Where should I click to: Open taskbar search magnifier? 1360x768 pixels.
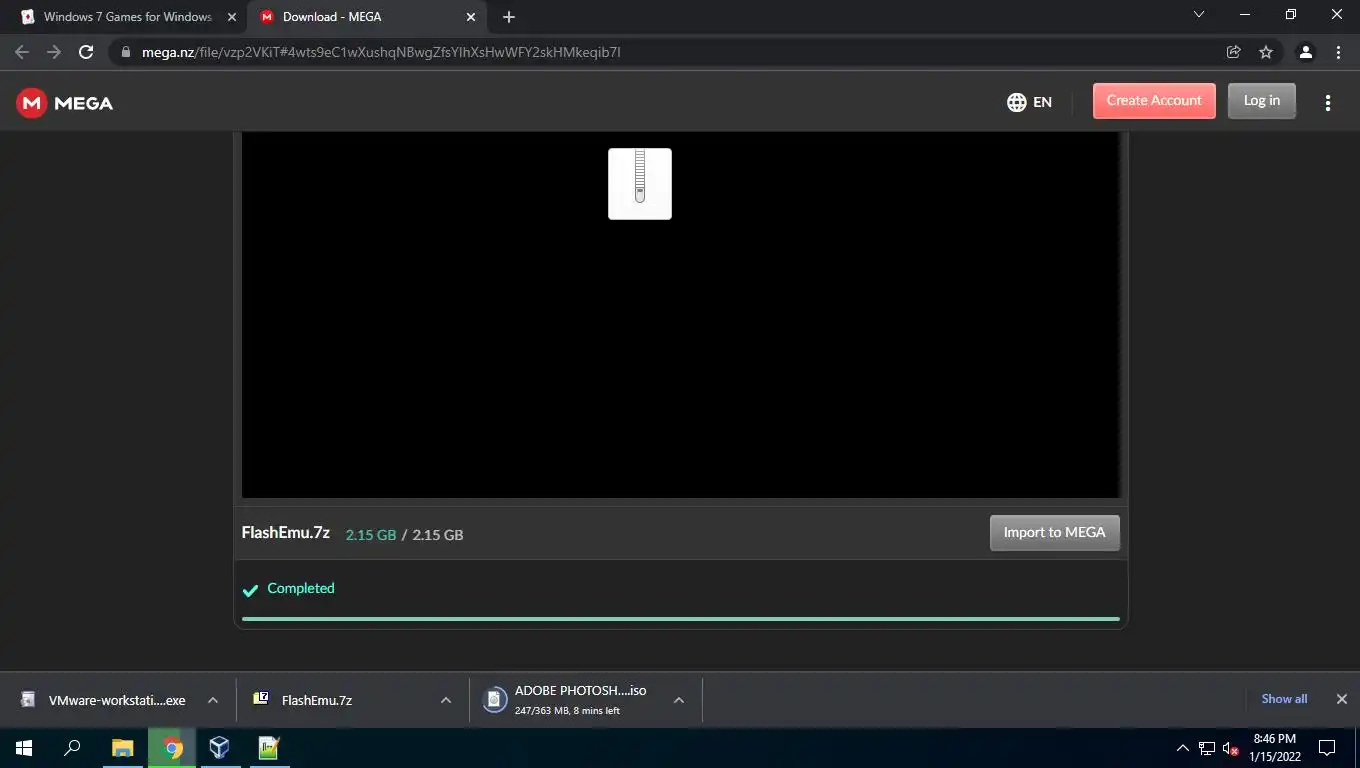pyautogui.click(x=72, y=748)
